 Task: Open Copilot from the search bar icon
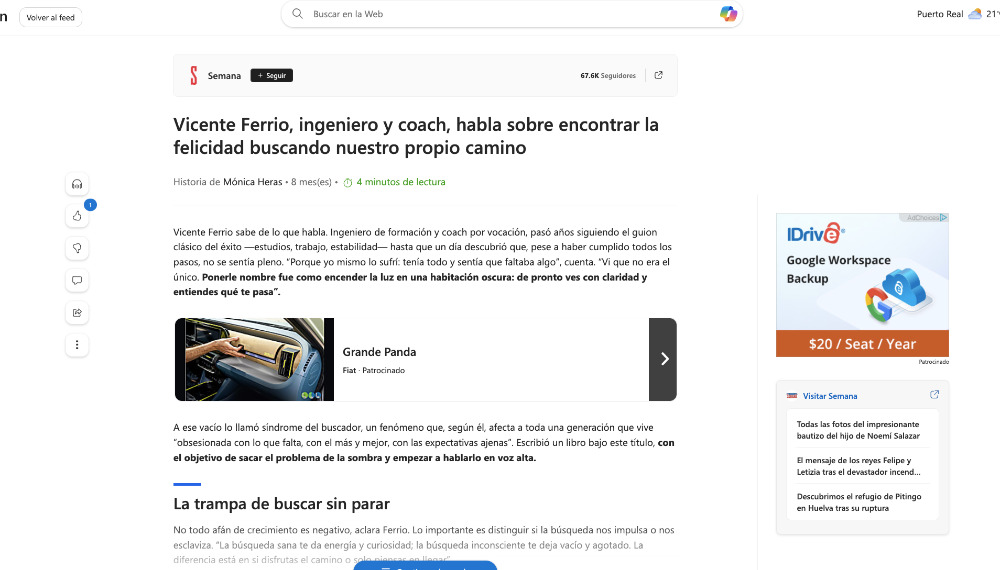728,13
